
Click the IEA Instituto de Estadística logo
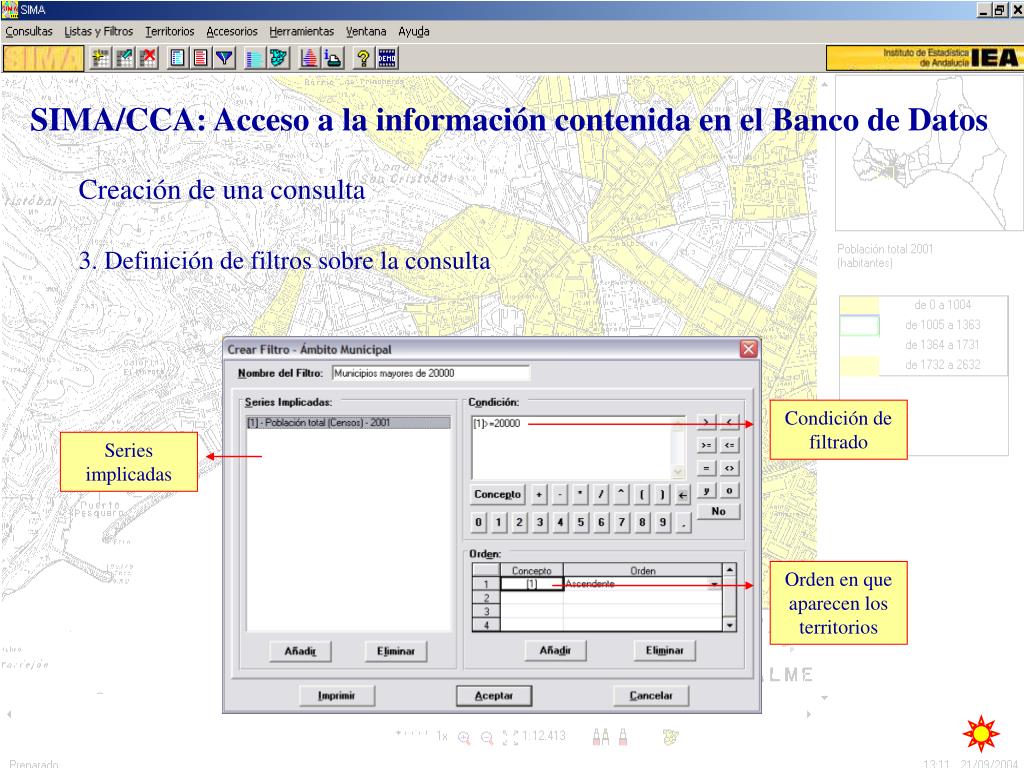click(x=924, y=58)
